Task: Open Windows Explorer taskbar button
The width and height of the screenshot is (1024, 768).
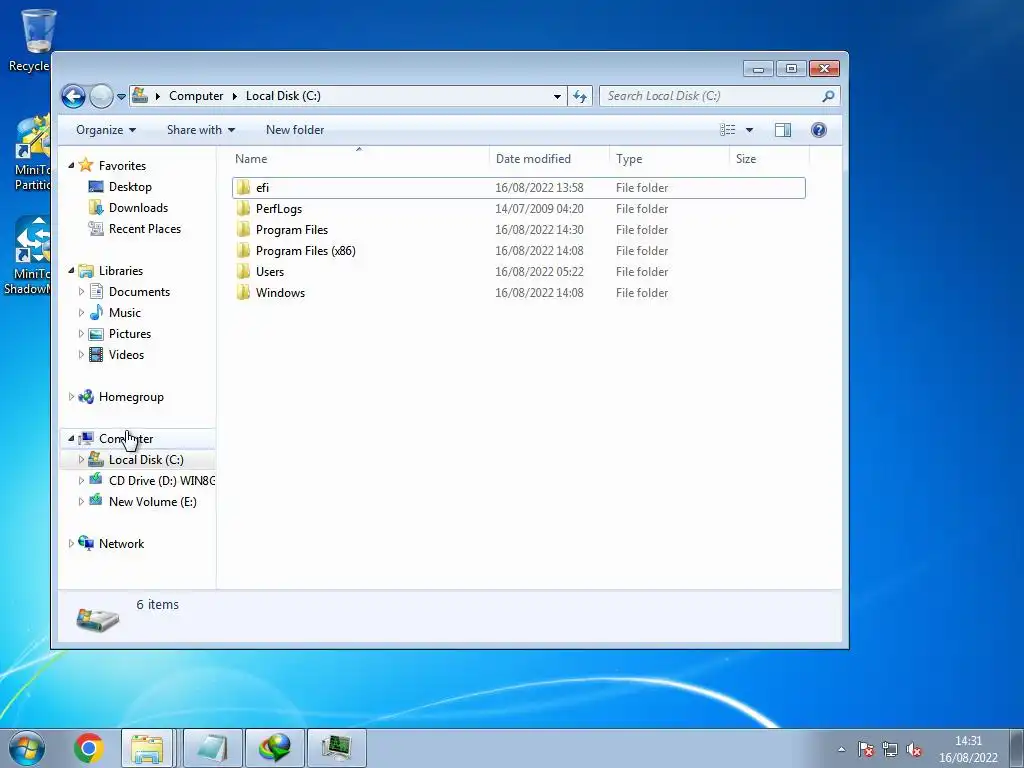Action: click(147, 748)
